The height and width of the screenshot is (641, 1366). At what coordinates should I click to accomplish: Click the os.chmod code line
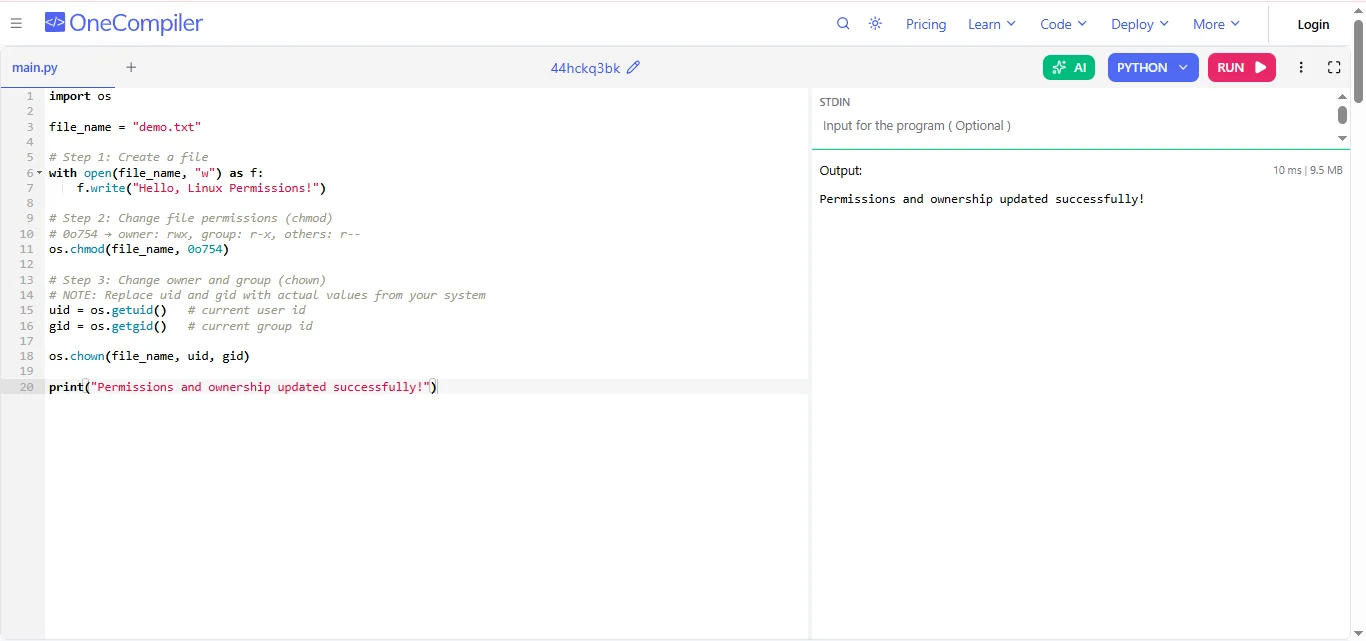click(139, 249)
